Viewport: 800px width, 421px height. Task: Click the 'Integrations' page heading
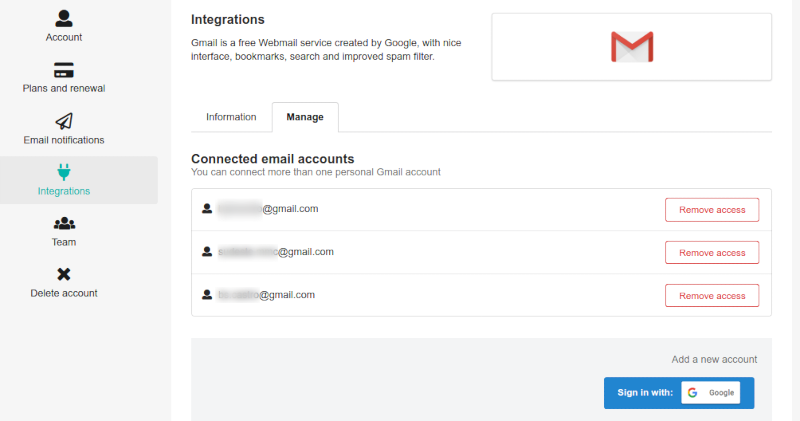228,19
